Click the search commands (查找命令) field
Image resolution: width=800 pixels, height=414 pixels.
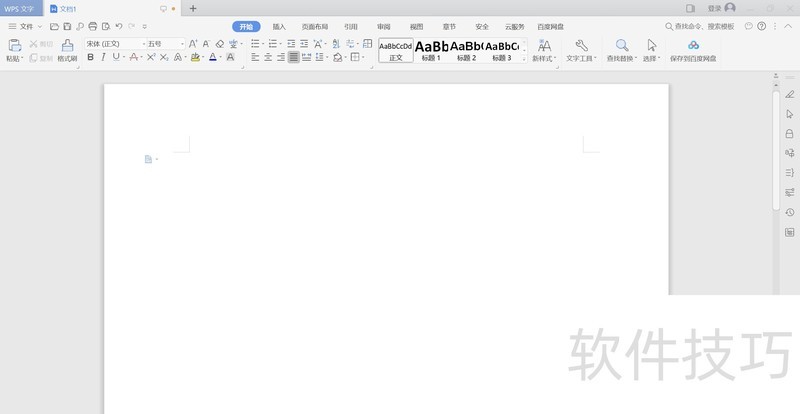click(699, 27)
